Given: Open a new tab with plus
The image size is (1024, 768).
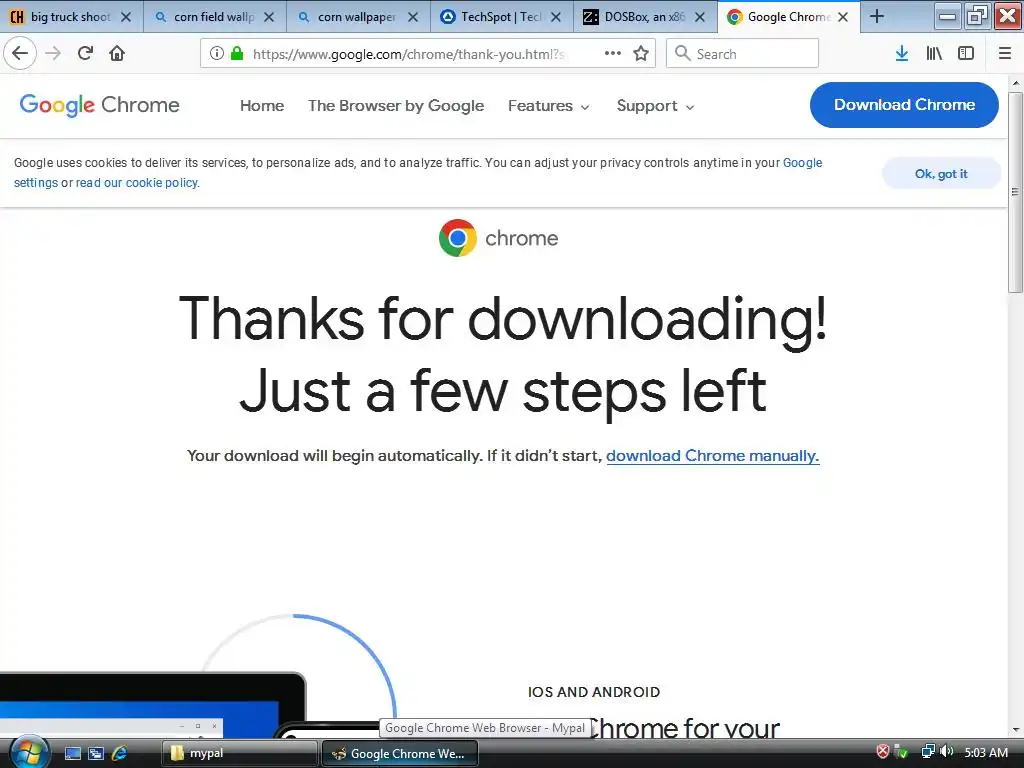Looking at the screenshot, I should click(877, 16).
